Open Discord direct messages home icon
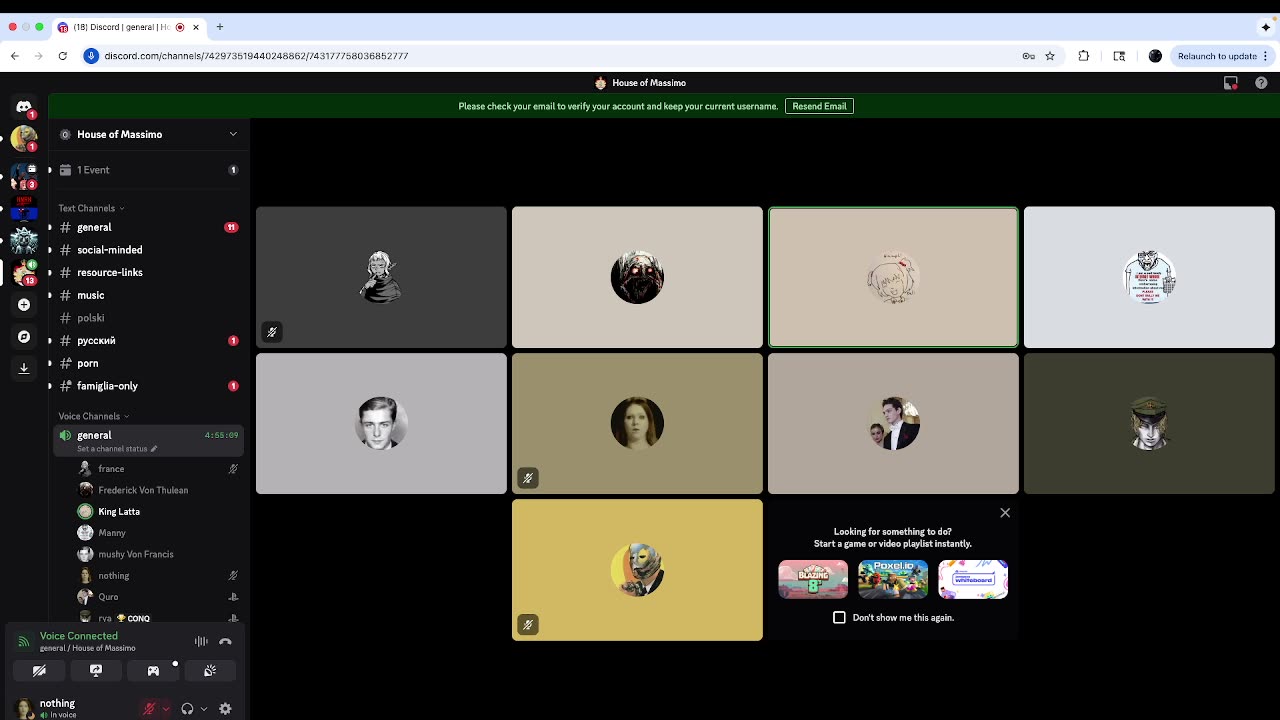The width and height of the screenshot is (1280, 720). coord(24,106)
